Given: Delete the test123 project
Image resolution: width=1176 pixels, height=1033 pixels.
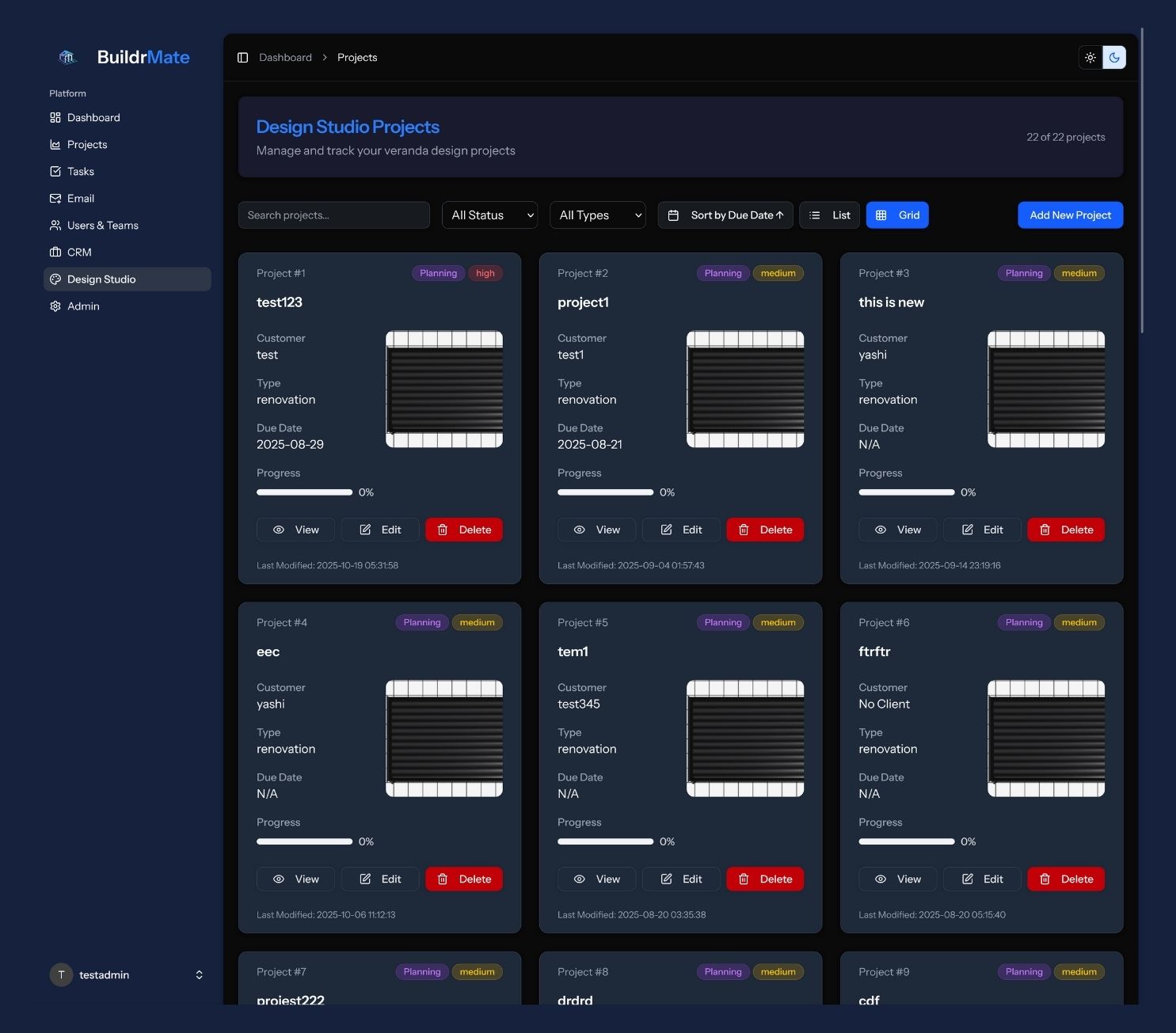Looking at the screenshot, I should click(x=464, y=530).
